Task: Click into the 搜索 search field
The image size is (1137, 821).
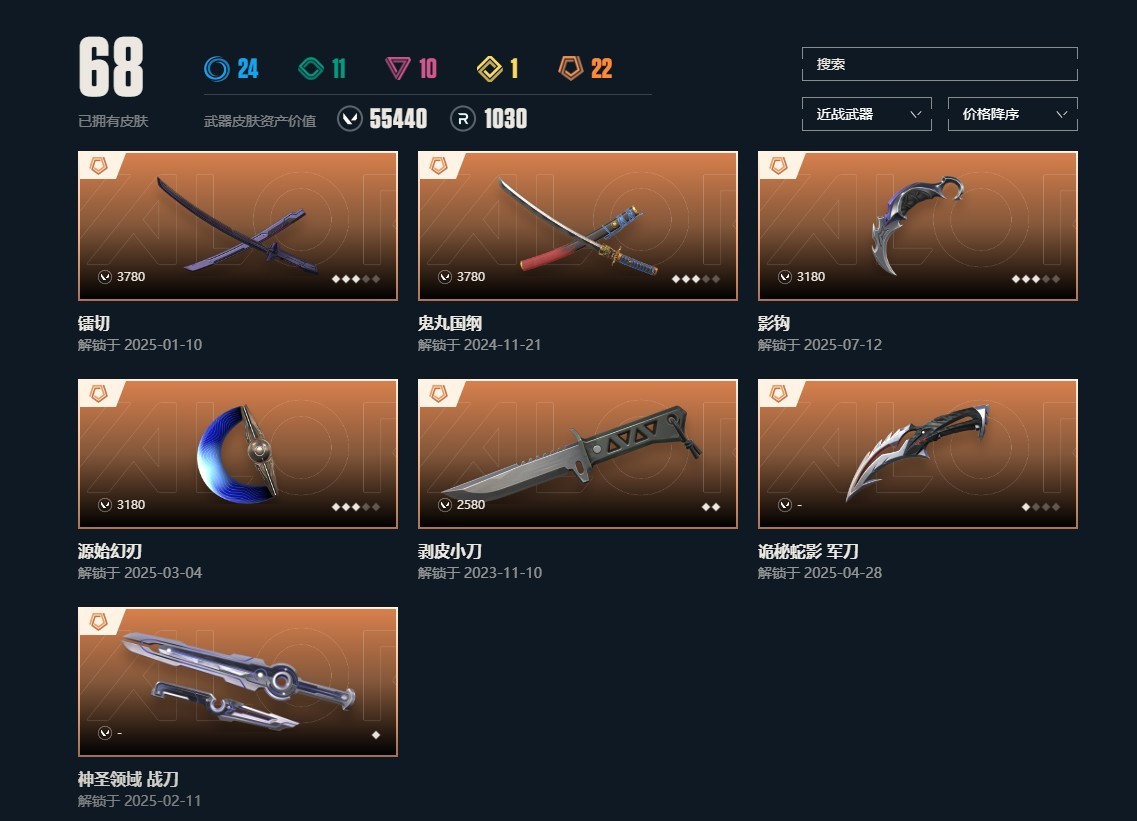Action: [x=940, y=64]
